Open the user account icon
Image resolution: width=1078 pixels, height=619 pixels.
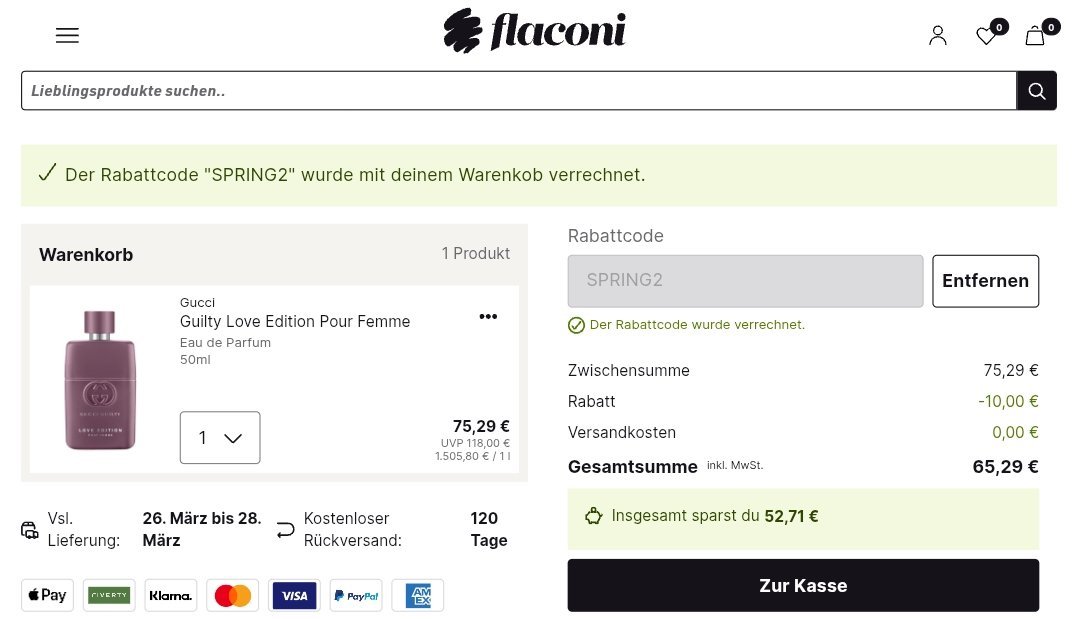tap(937, 36)
